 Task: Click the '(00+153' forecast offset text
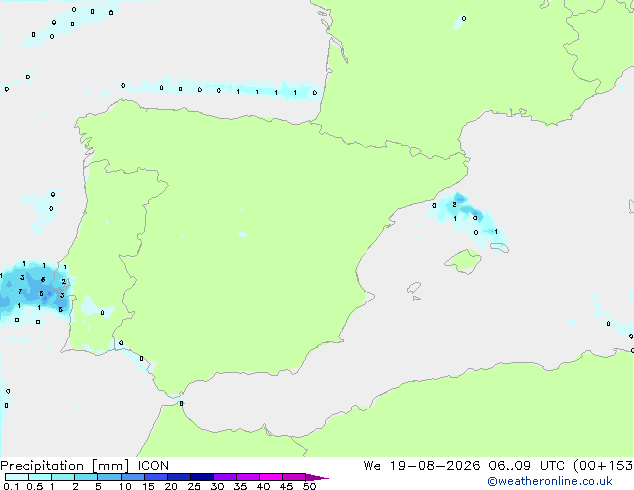[603, 466]
